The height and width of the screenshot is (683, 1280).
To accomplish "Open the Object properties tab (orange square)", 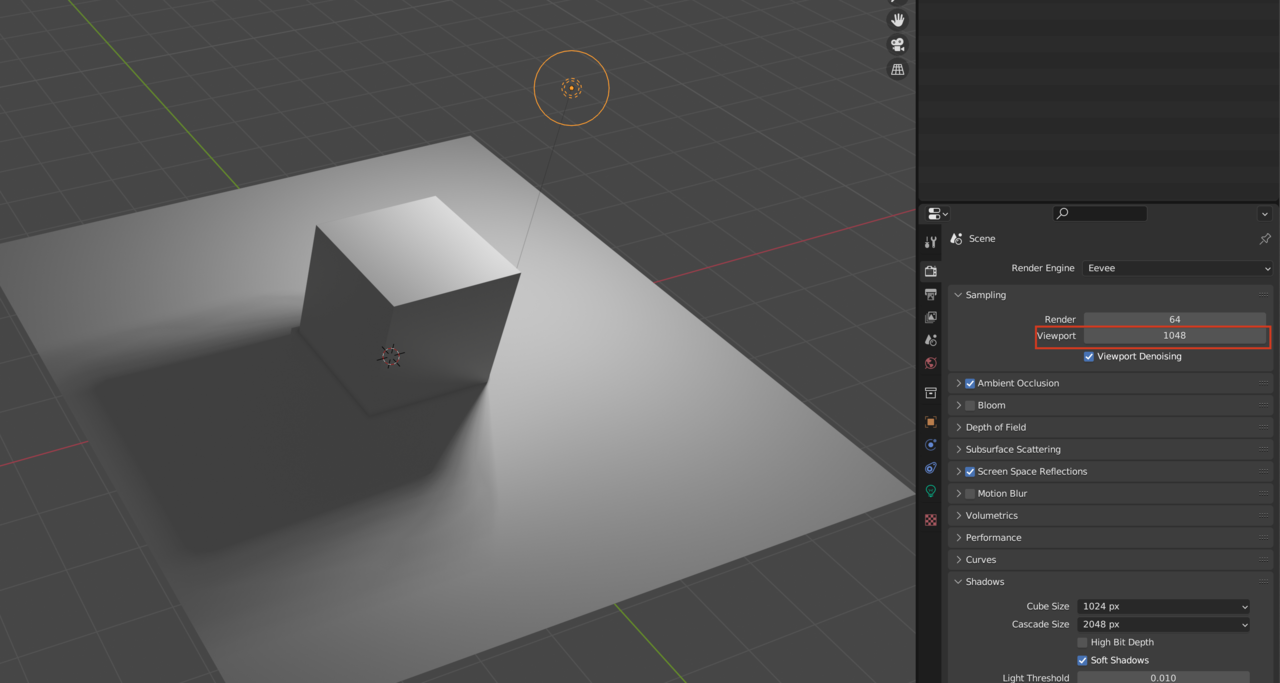I will 931,422.
